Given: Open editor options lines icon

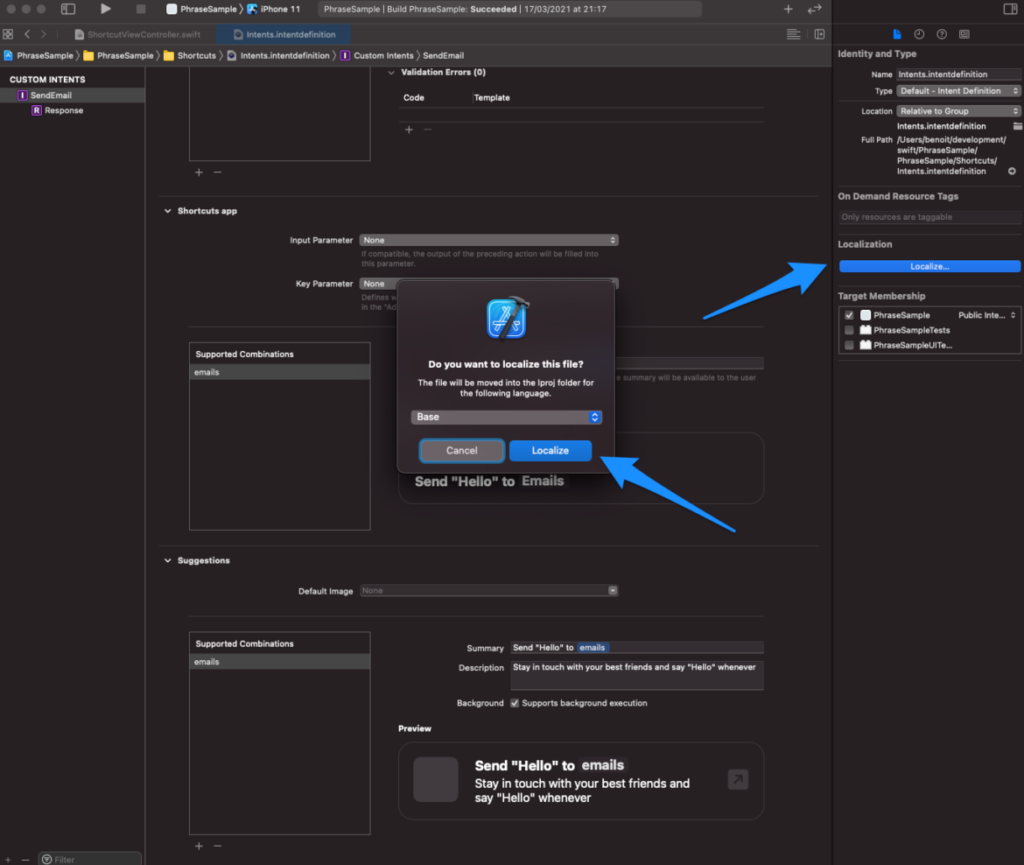Looking at the screenshot, I should 793,35.
